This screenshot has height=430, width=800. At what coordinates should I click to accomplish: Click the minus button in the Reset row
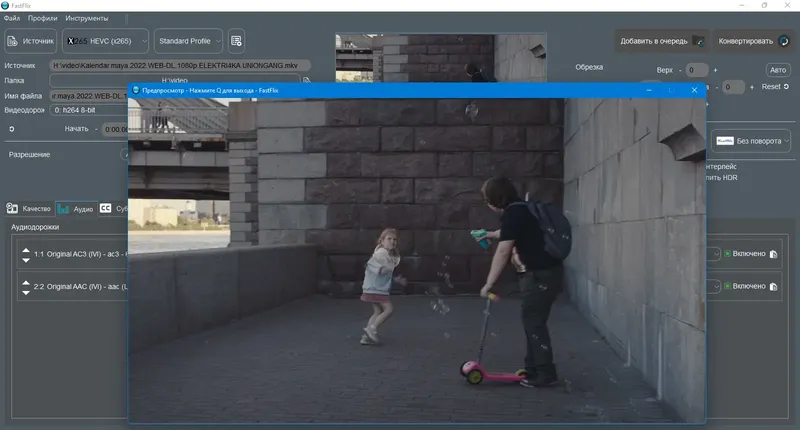tap(717, 87)
